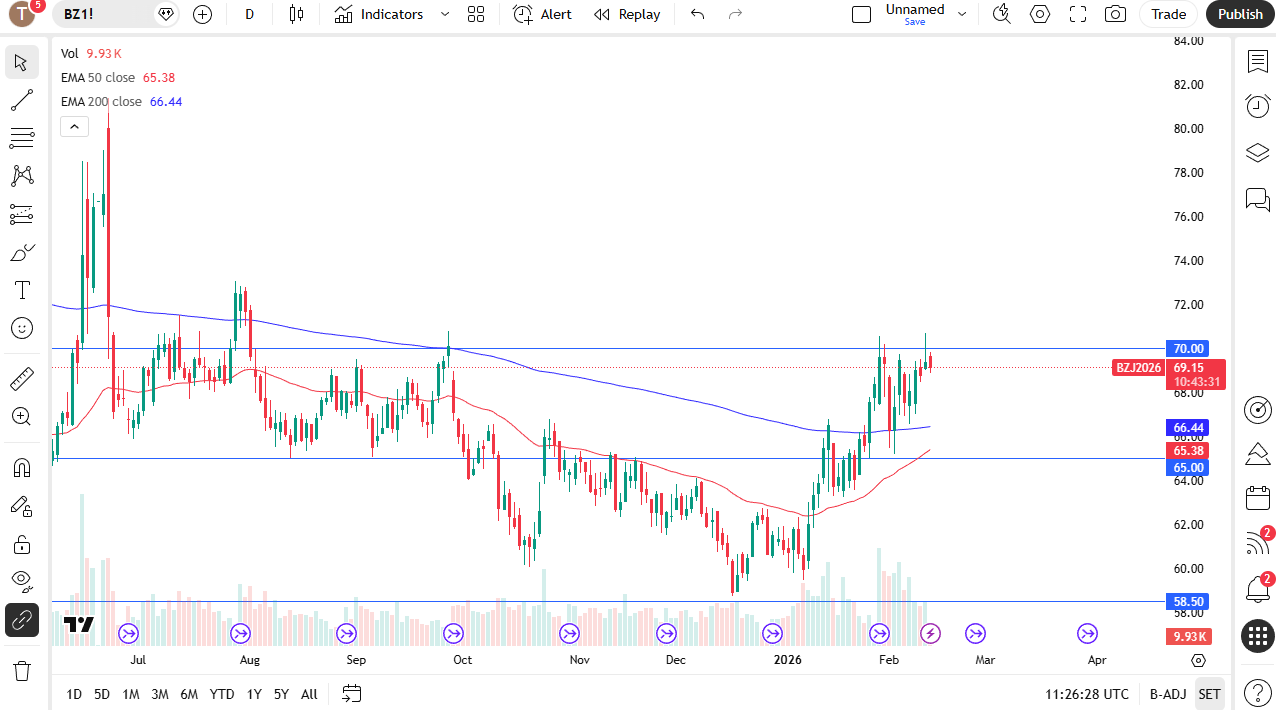Save the Unnamed layout

coord(914,22)
